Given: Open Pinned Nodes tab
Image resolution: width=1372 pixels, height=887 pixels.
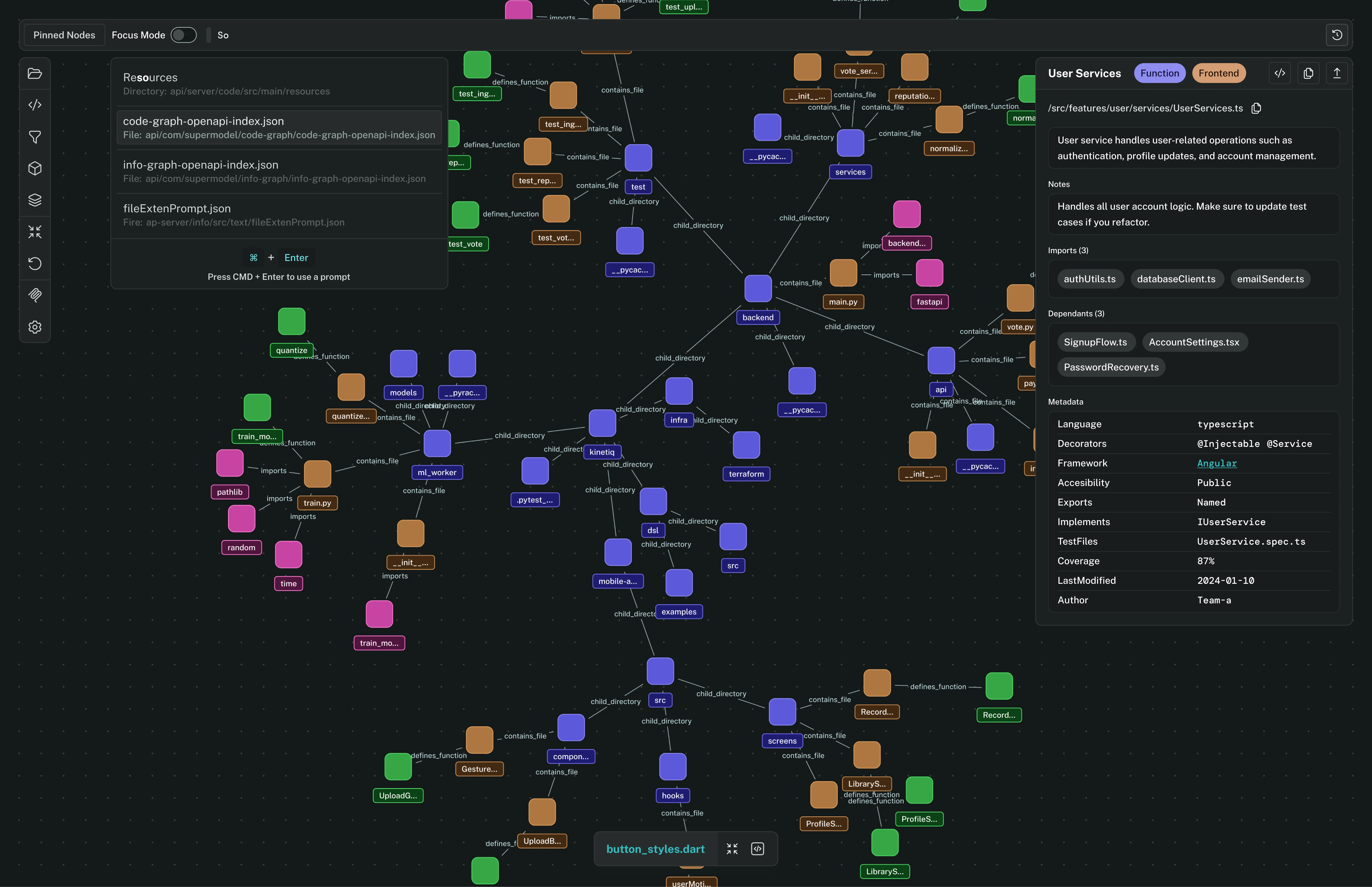Looking at the screenshot, I should 64,35.
